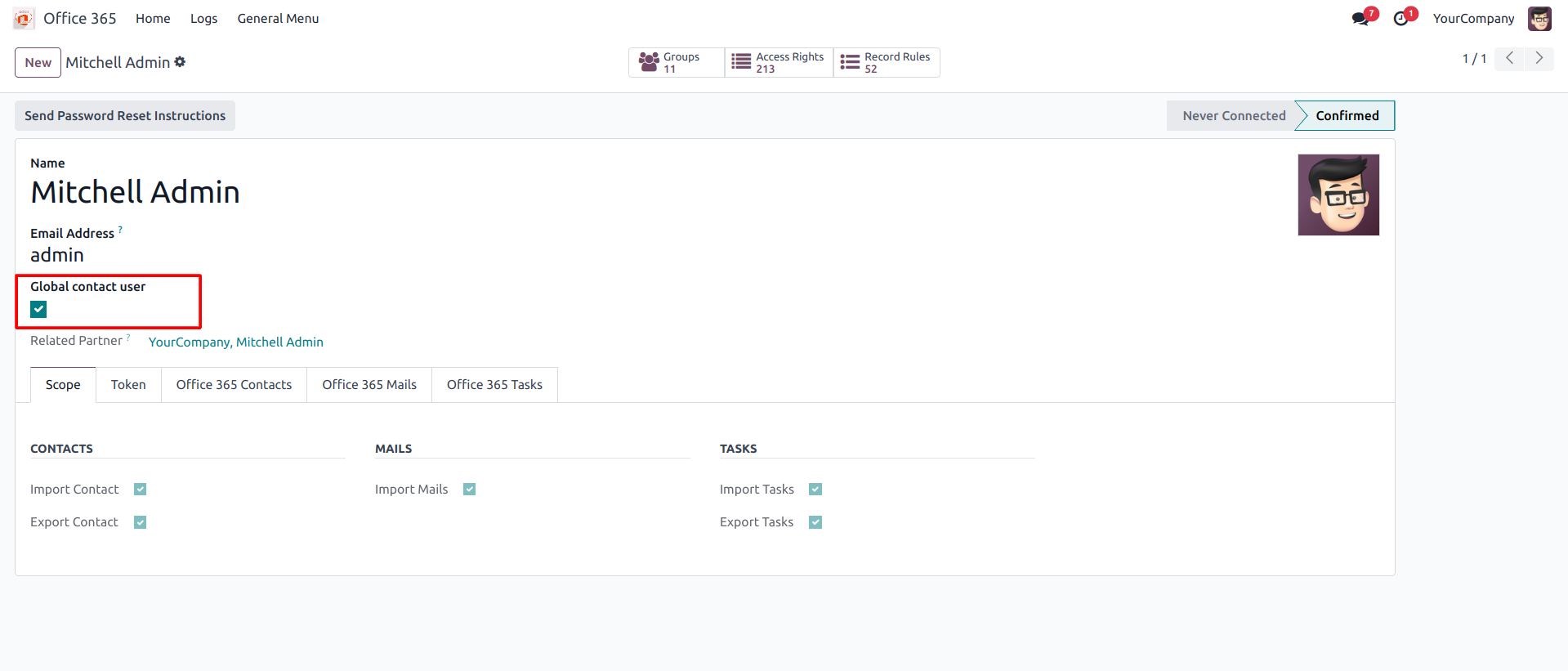This screenshot has width=1568, height=671.
Task: Click the Office 365 app logo icon
Action: [x=24, y=18]
